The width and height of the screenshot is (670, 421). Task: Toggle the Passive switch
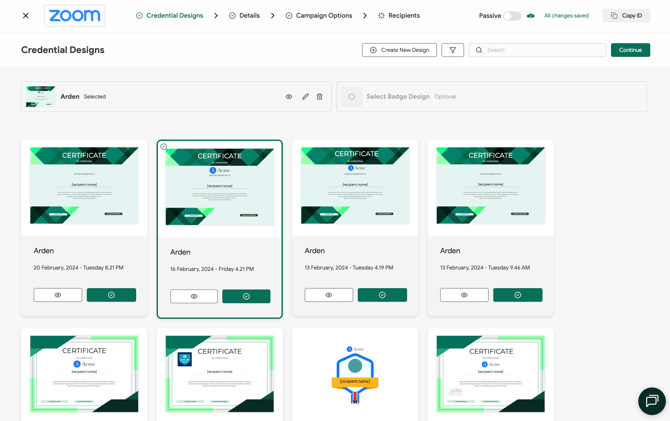tap(512, 16)
